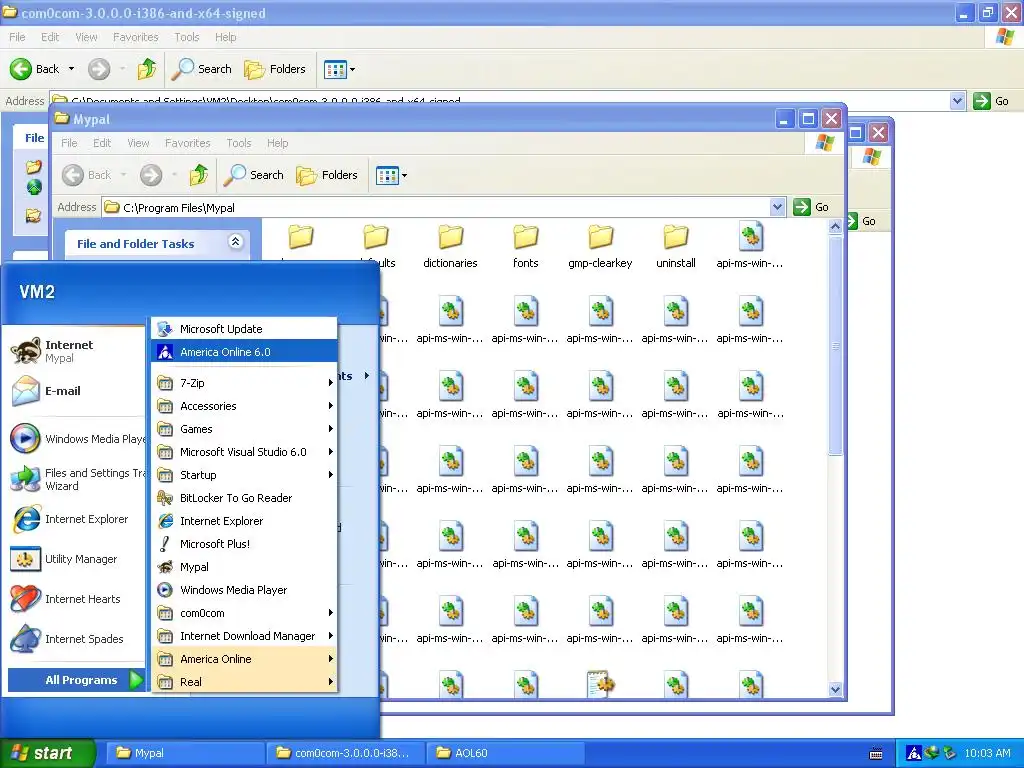This screenshot has width=1024, height=768.
Task: Click Up folder icon in Mypal window
Action: click(199, 175)
